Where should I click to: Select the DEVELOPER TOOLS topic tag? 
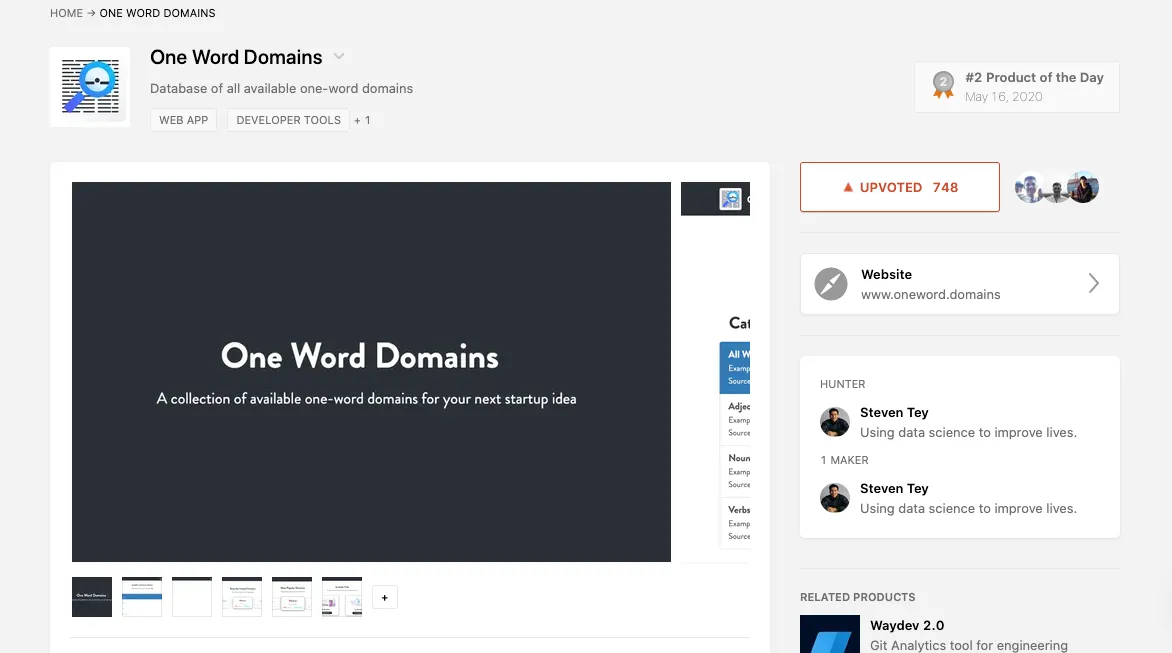coord(289,120)
